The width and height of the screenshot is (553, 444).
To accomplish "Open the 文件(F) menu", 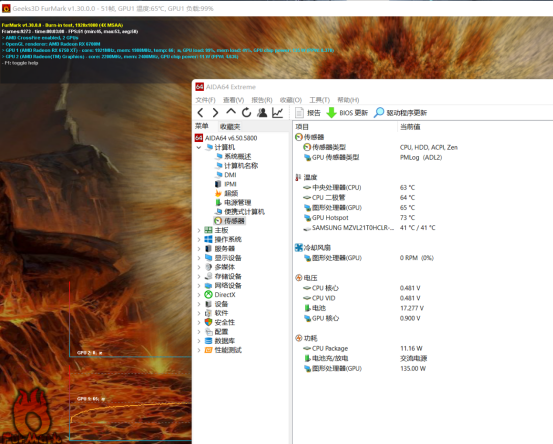I will tap(205, 100).
